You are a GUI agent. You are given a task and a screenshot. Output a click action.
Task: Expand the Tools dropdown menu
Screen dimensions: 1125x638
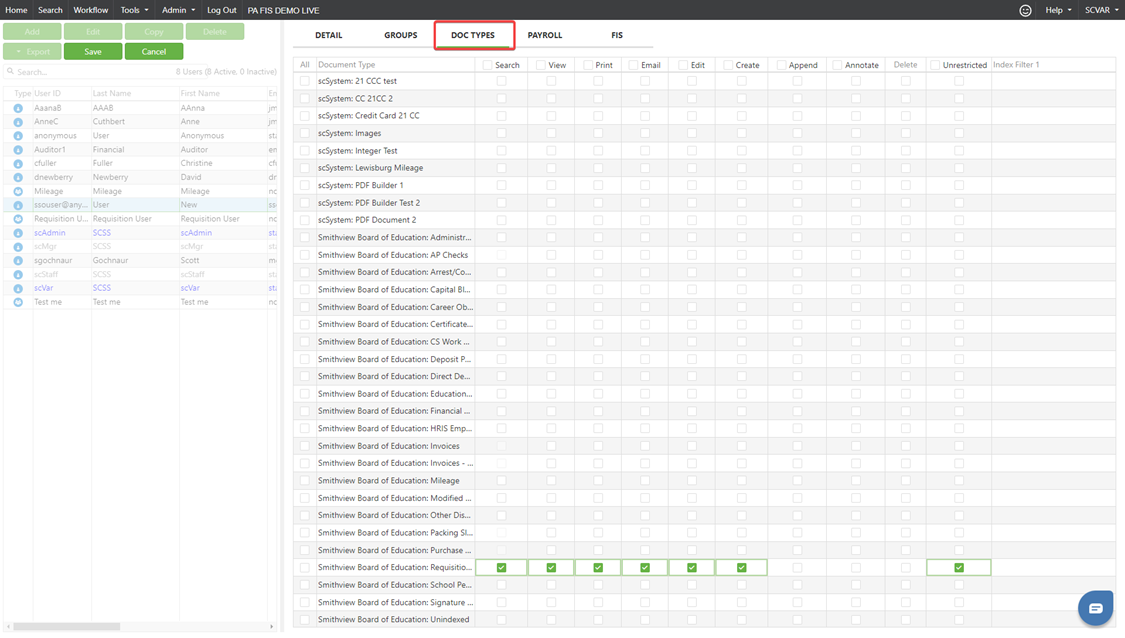134,10
